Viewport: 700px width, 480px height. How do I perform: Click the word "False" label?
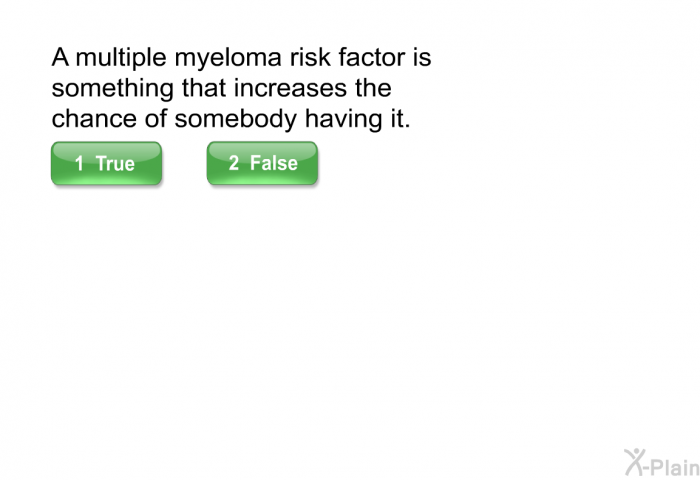273,163
